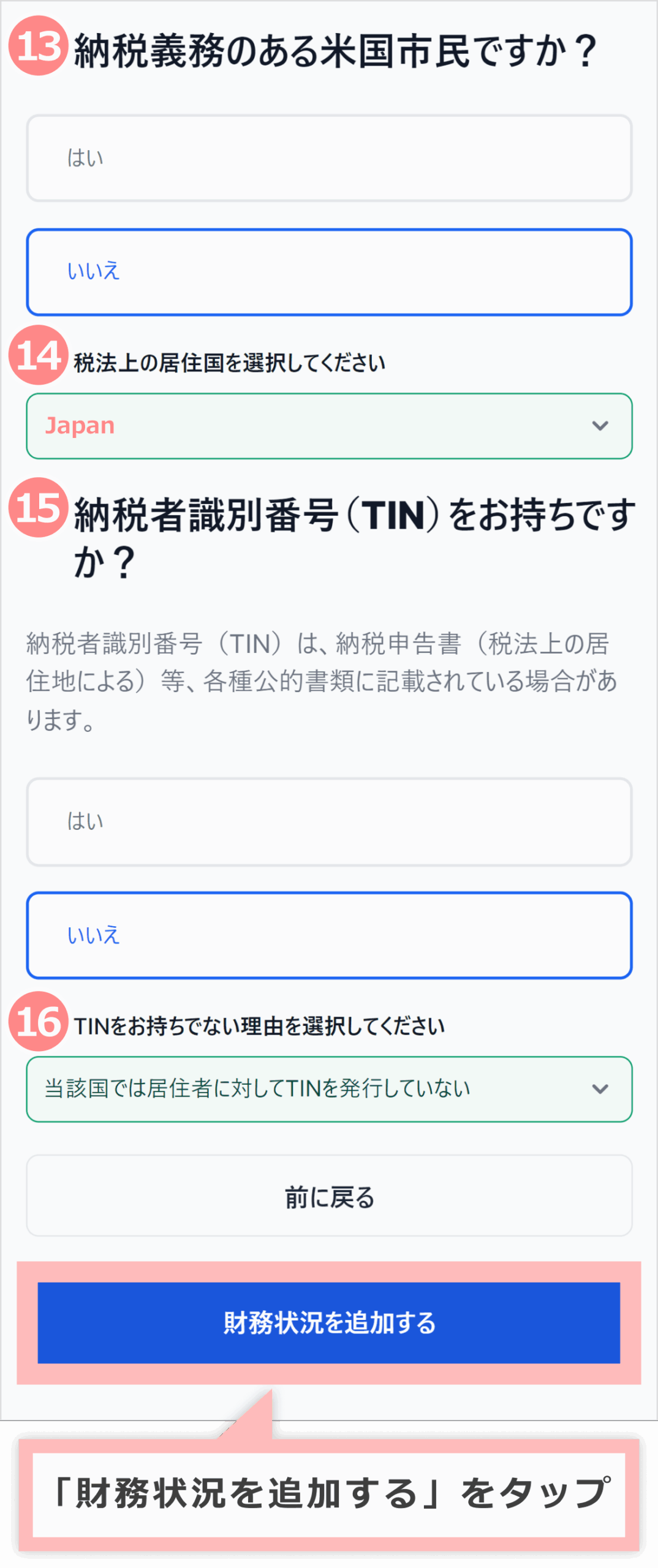This screenshot has width=658, height=1568.
Task: Select いいえ for the US citizen question
Action: click(329, 272)
